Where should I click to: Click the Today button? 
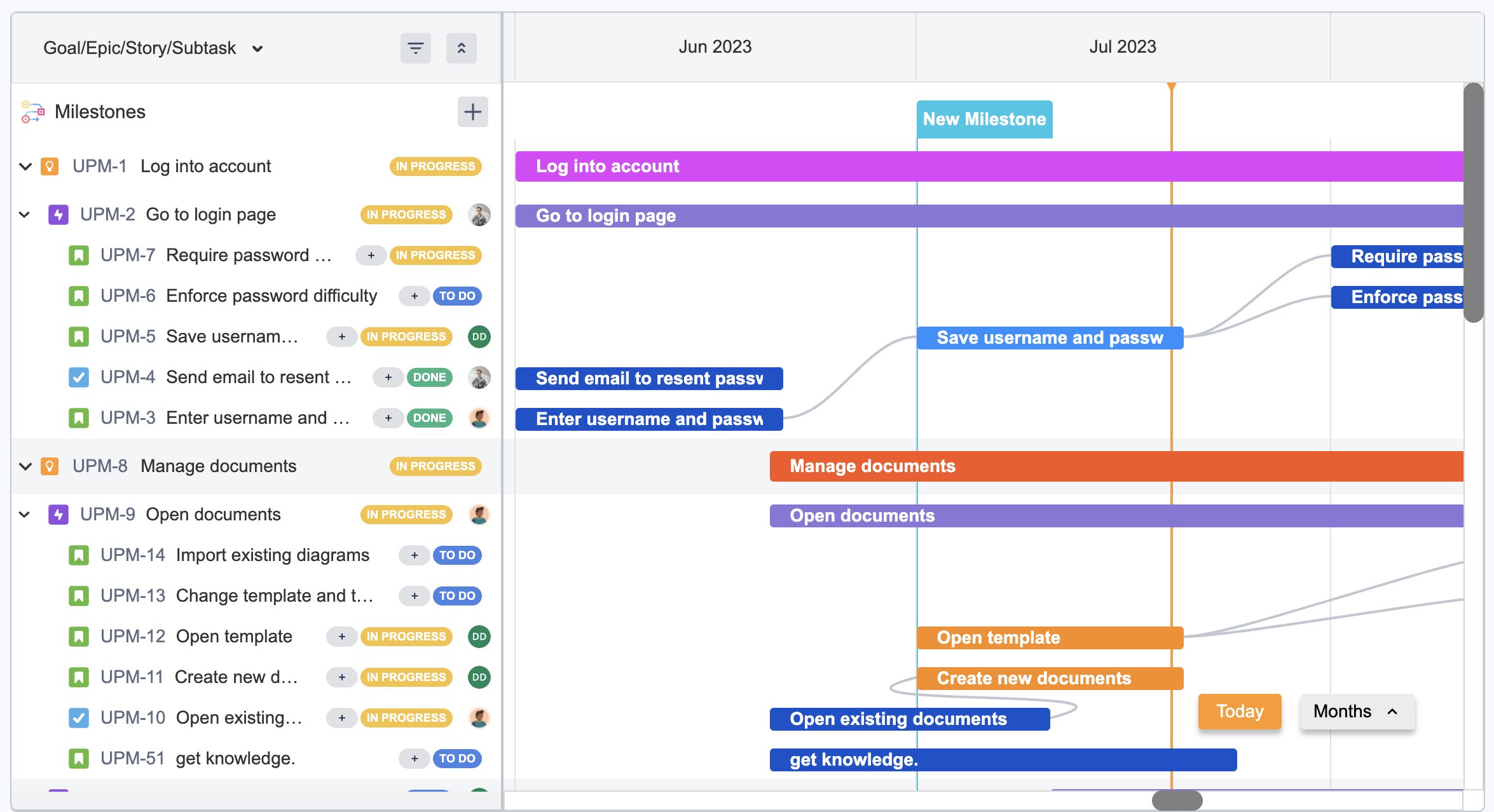(1239, 712)
